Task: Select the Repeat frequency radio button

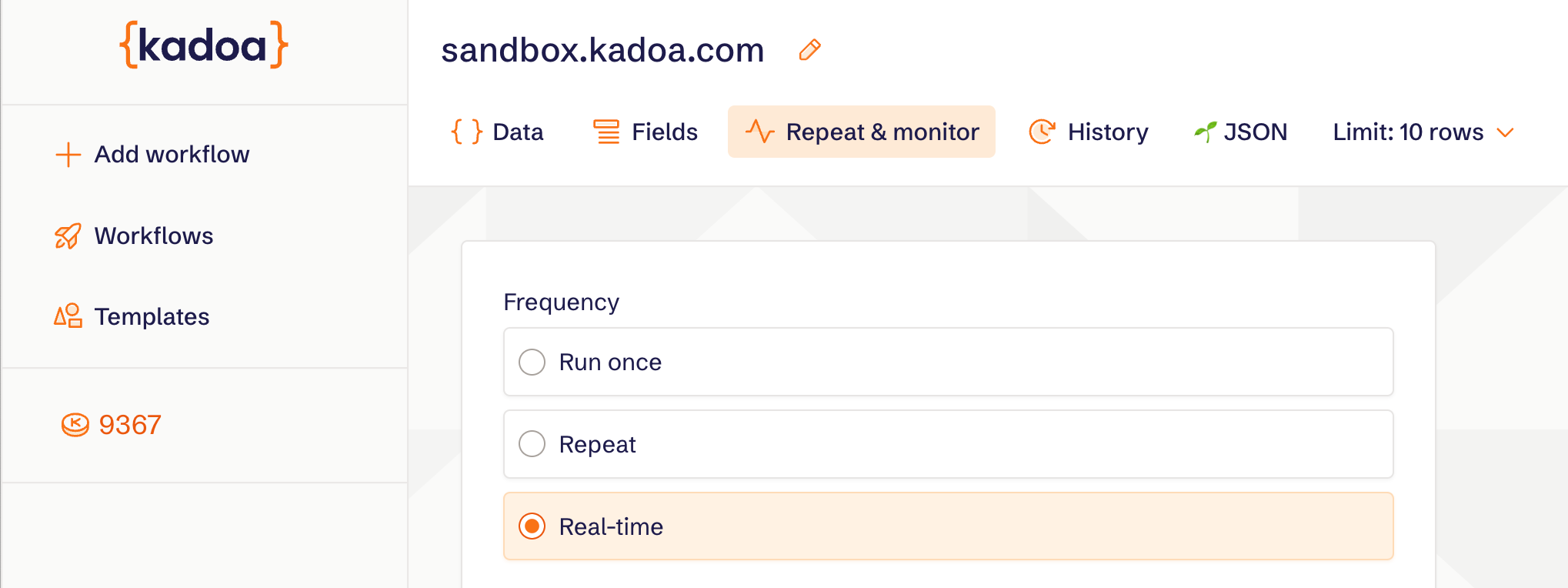Action: point(532,444)
